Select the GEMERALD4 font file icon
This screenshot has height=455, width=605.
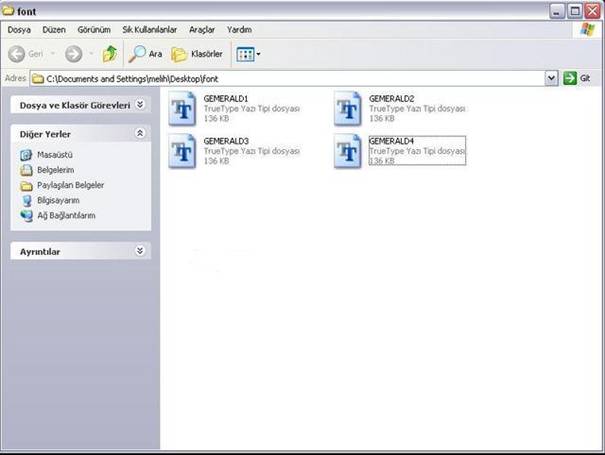(349, 152)
